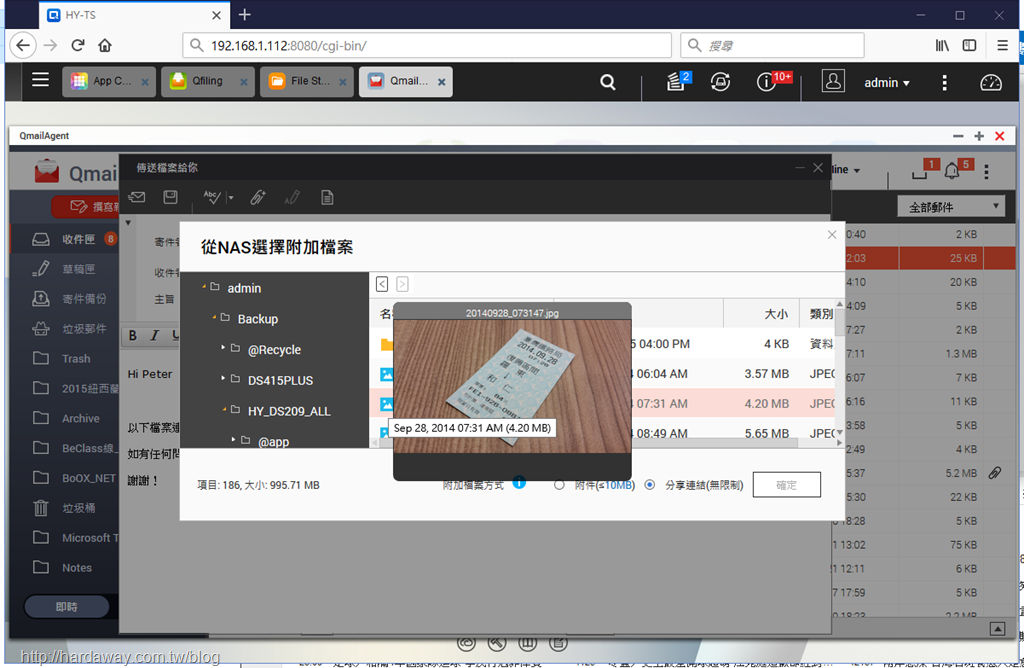The width and height of the screenshot is (1024, 668).
Task: Click signature pen icon in compose toolbar
Action: tap(293, 197)
